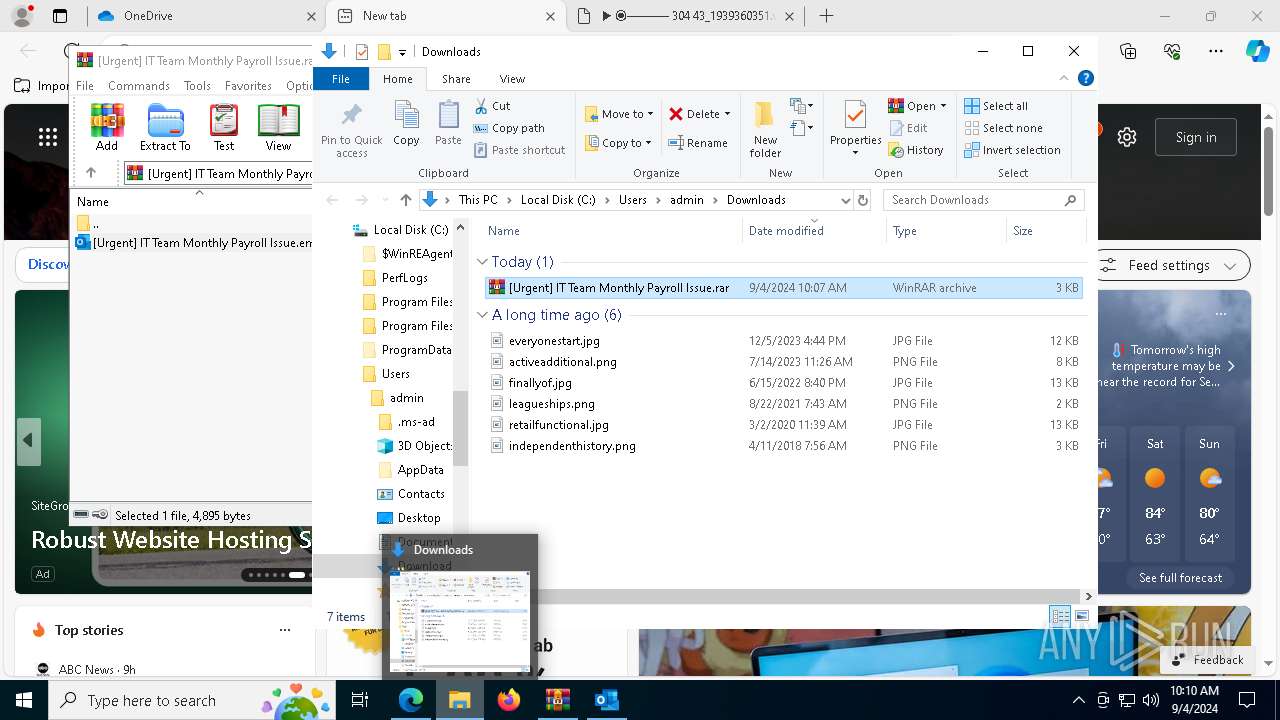This screenshot has height=720, width=1280.
Task: Open file History from the ribbon
Action: pyautogui.click(x=916, y=150)
